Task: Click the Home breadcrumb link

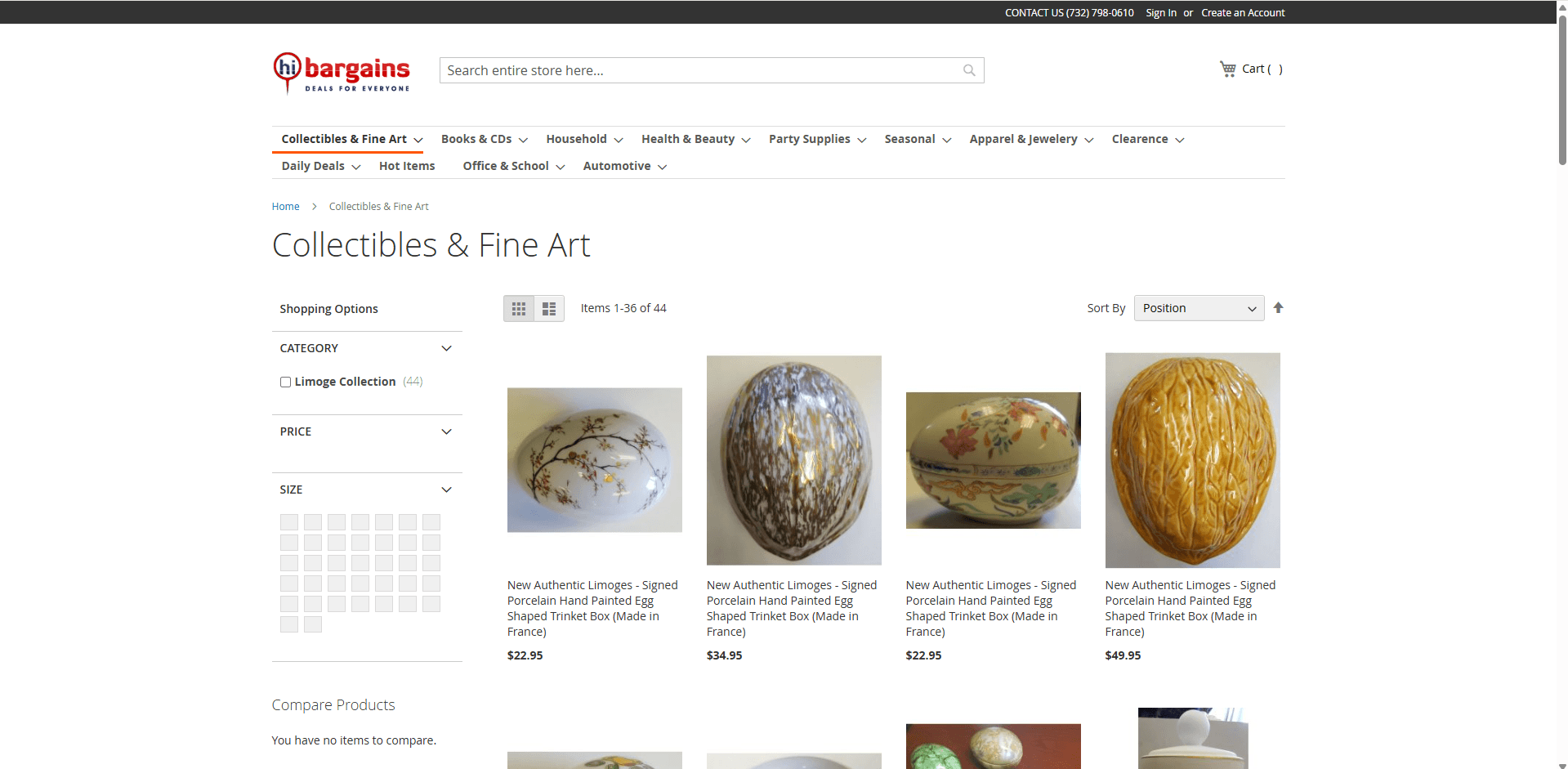Action: 285,207
